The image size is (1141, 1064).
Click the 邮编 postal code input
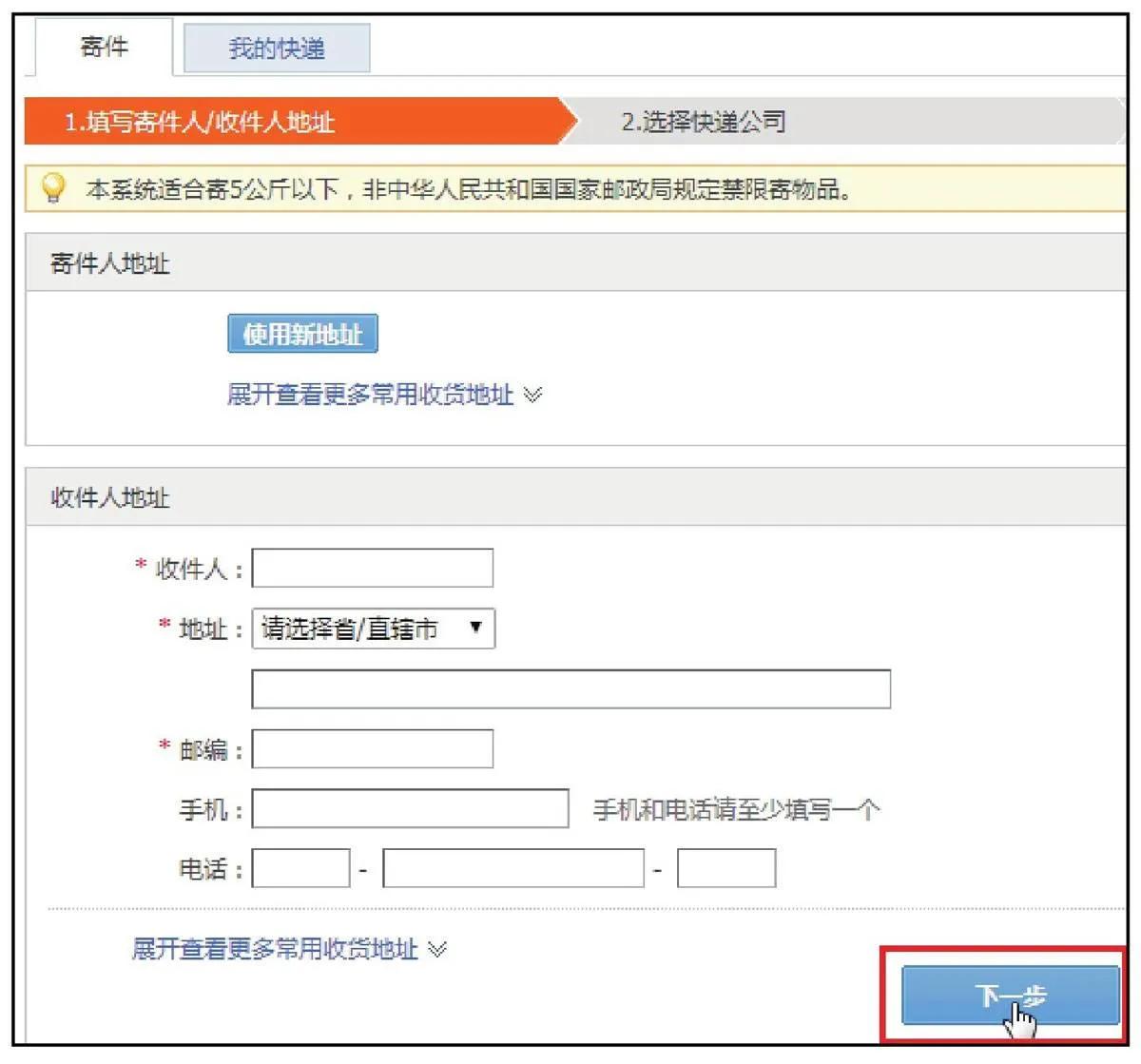coord(371,747)
